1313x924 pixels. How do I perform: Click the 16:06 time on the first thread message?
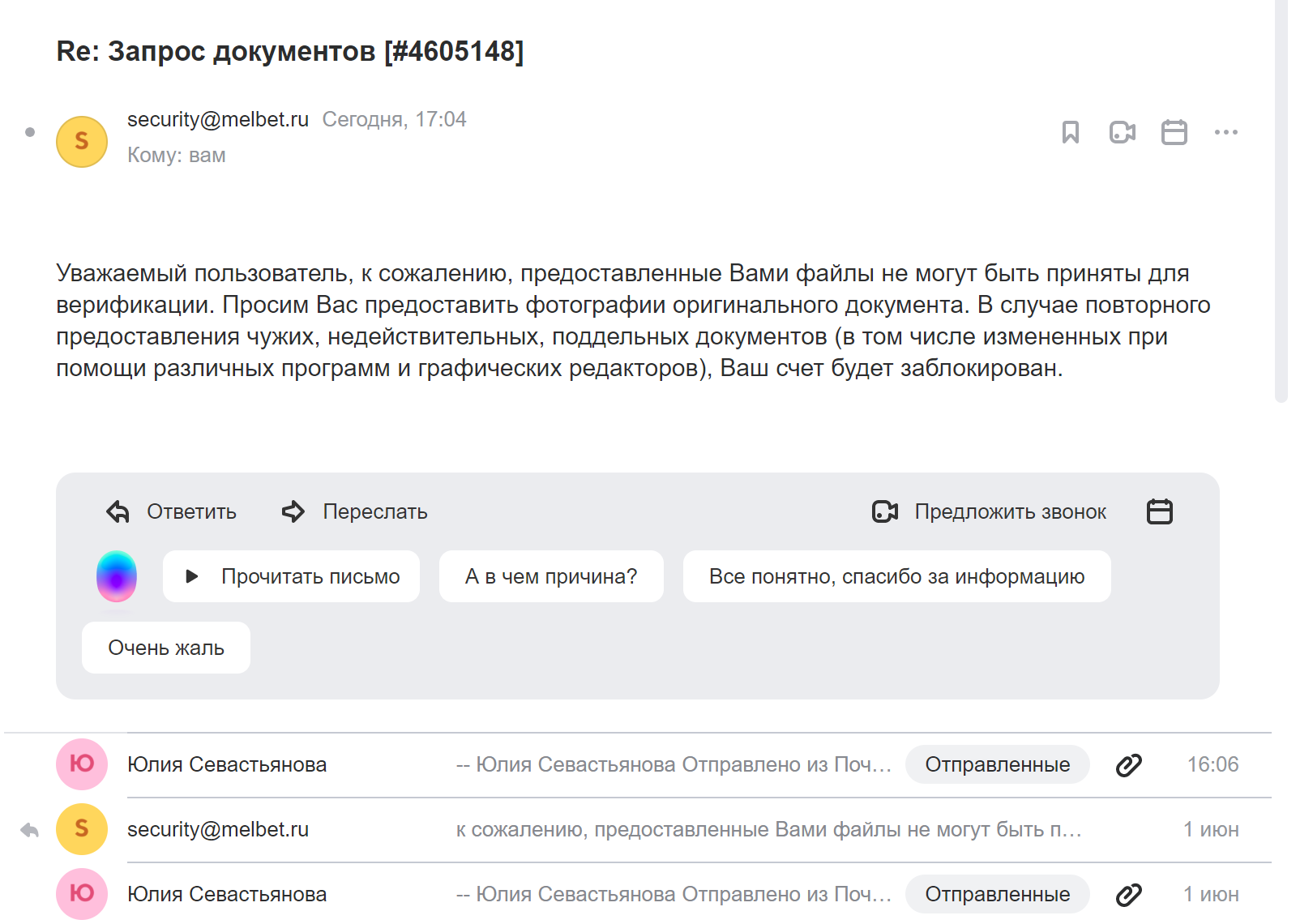point(1213,764)
